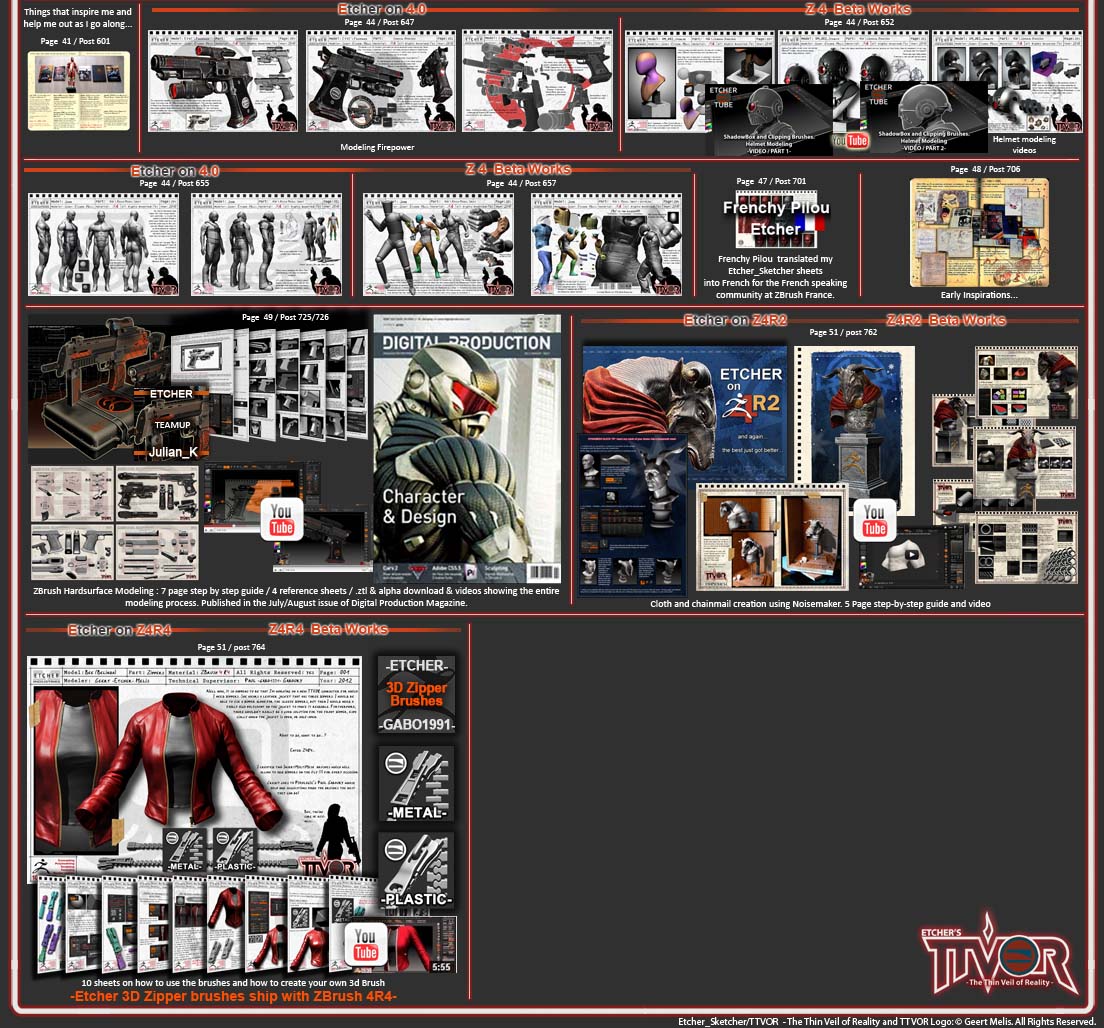Click the 'Helmet modeling videos' caption
This screenshot has width=1104, height=1028.
tap(1024, 144)
